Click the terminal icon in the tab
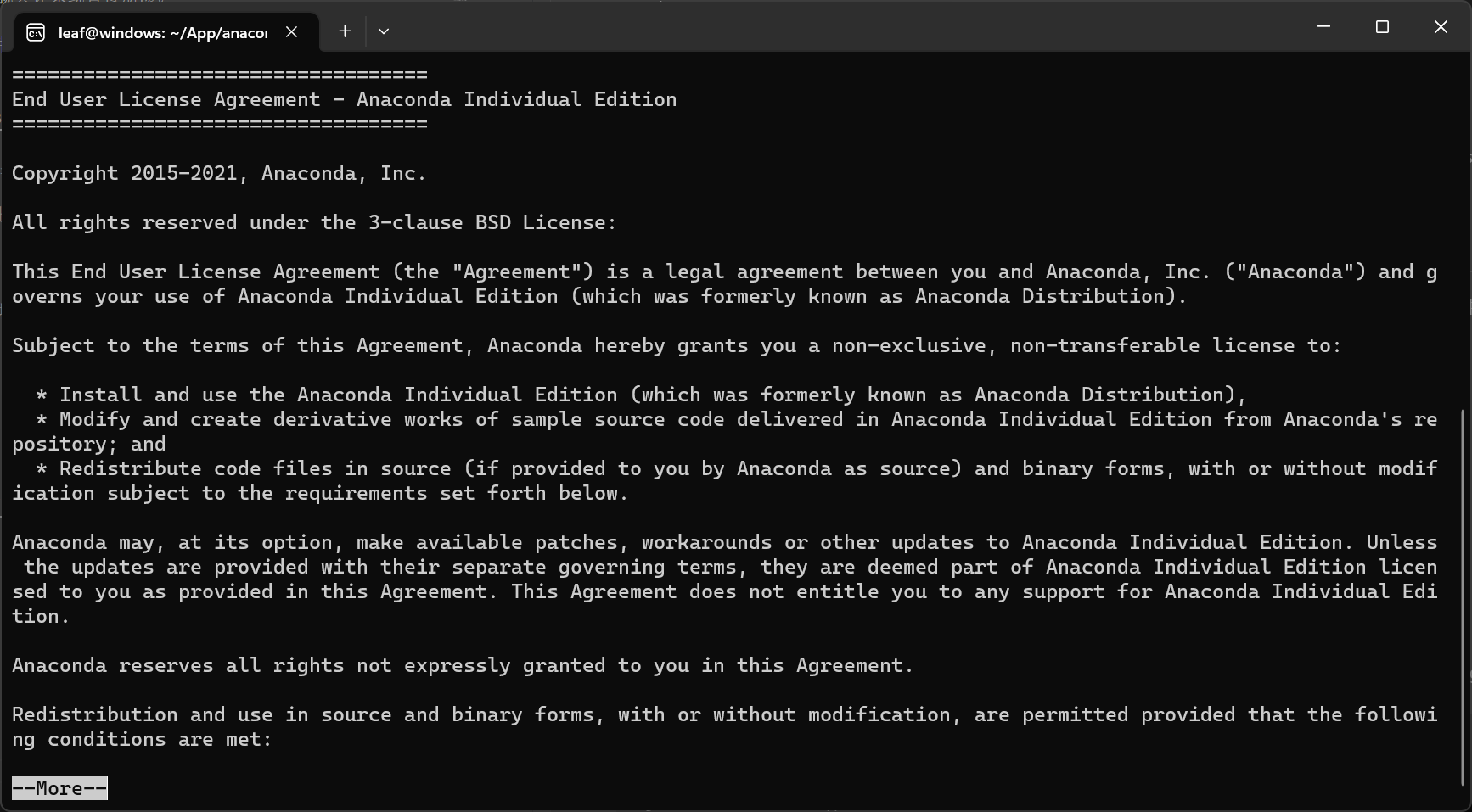This screenshot has height=812, width=1472. point(36,32)
